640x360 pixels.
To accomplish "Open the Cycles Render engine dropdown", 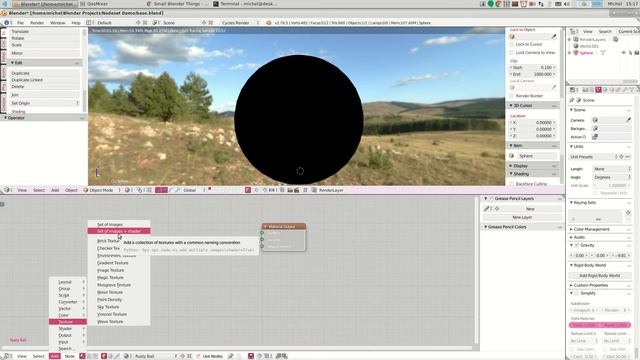I will click(x=240, y=23).
